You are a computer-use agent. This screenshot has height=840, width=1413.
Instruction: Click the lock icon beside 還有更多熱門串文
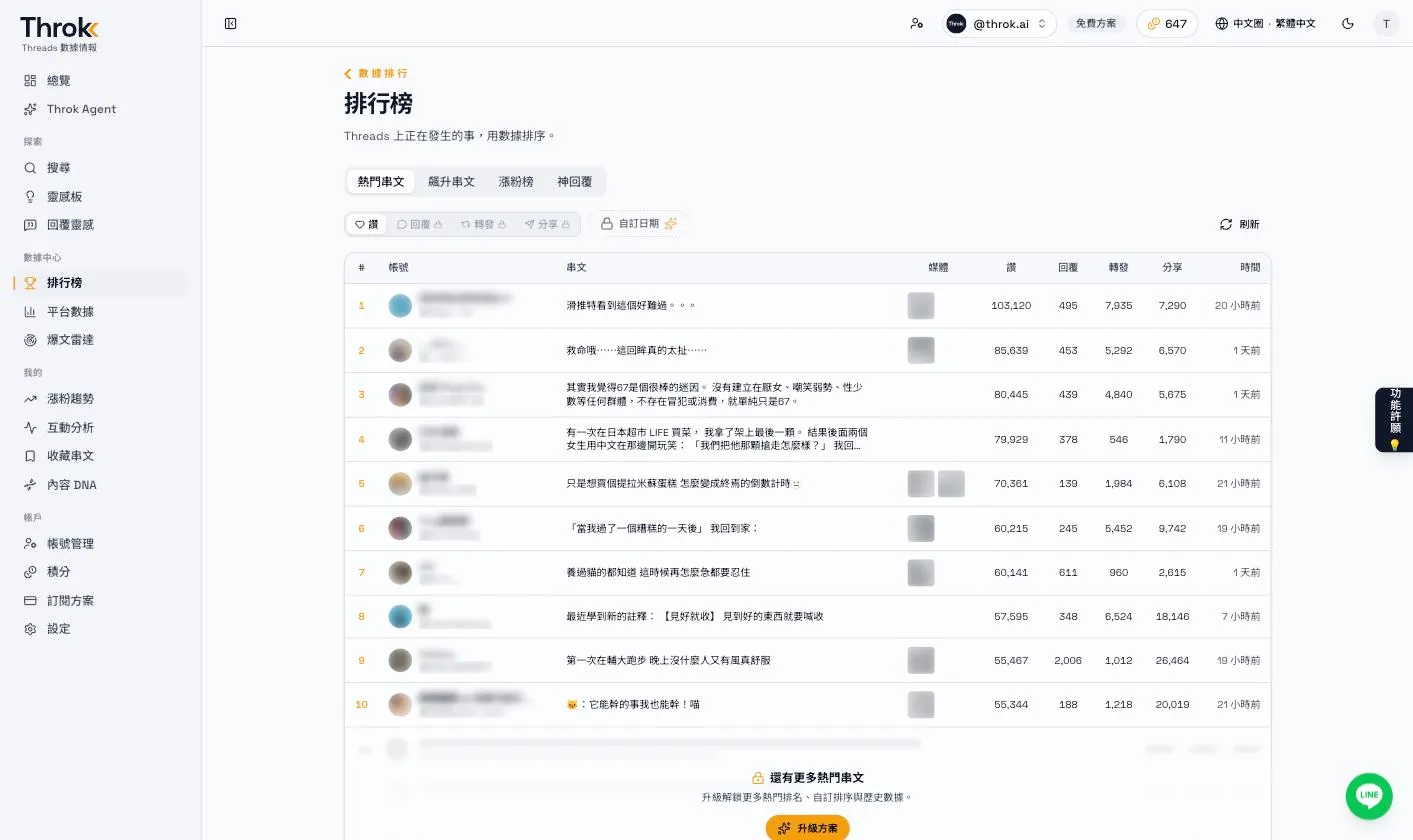click(758, 778)
